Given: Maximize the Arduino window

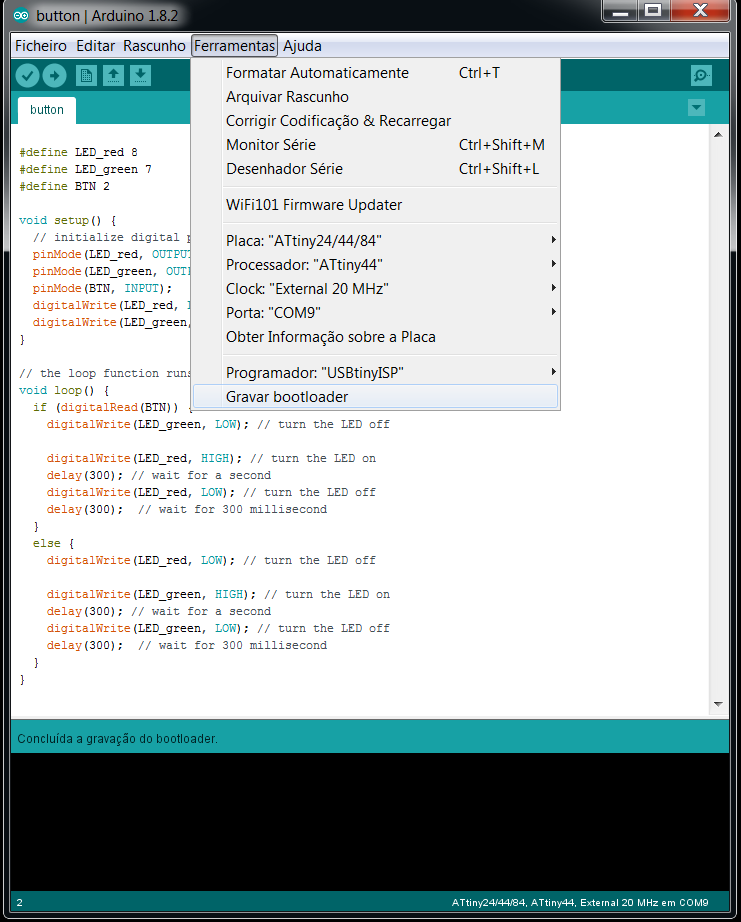Looking at the screenshot, I should 653,11.
